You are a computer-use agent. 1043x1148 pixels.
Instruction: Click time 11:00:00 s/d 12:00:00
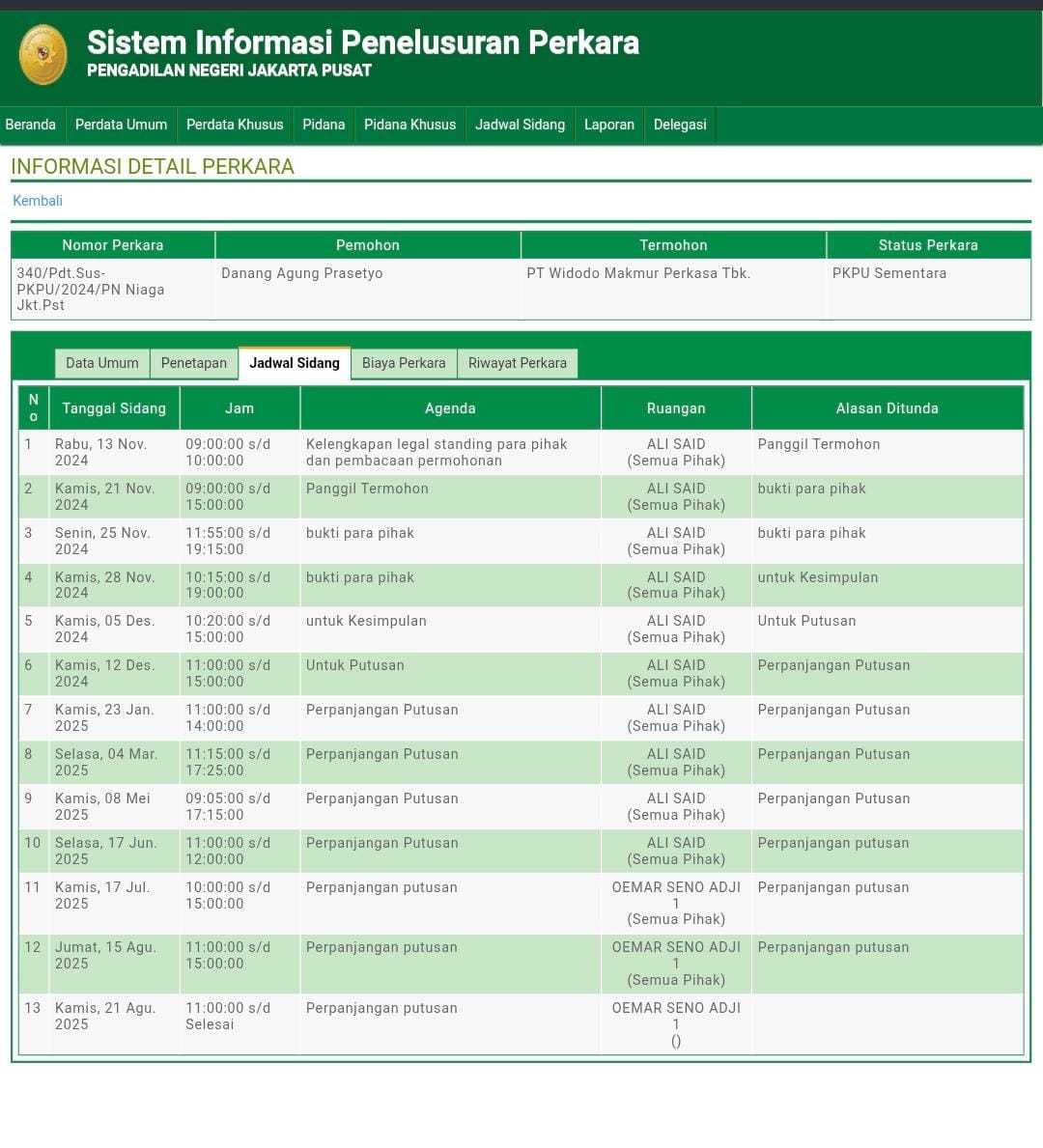coord(228,851)
